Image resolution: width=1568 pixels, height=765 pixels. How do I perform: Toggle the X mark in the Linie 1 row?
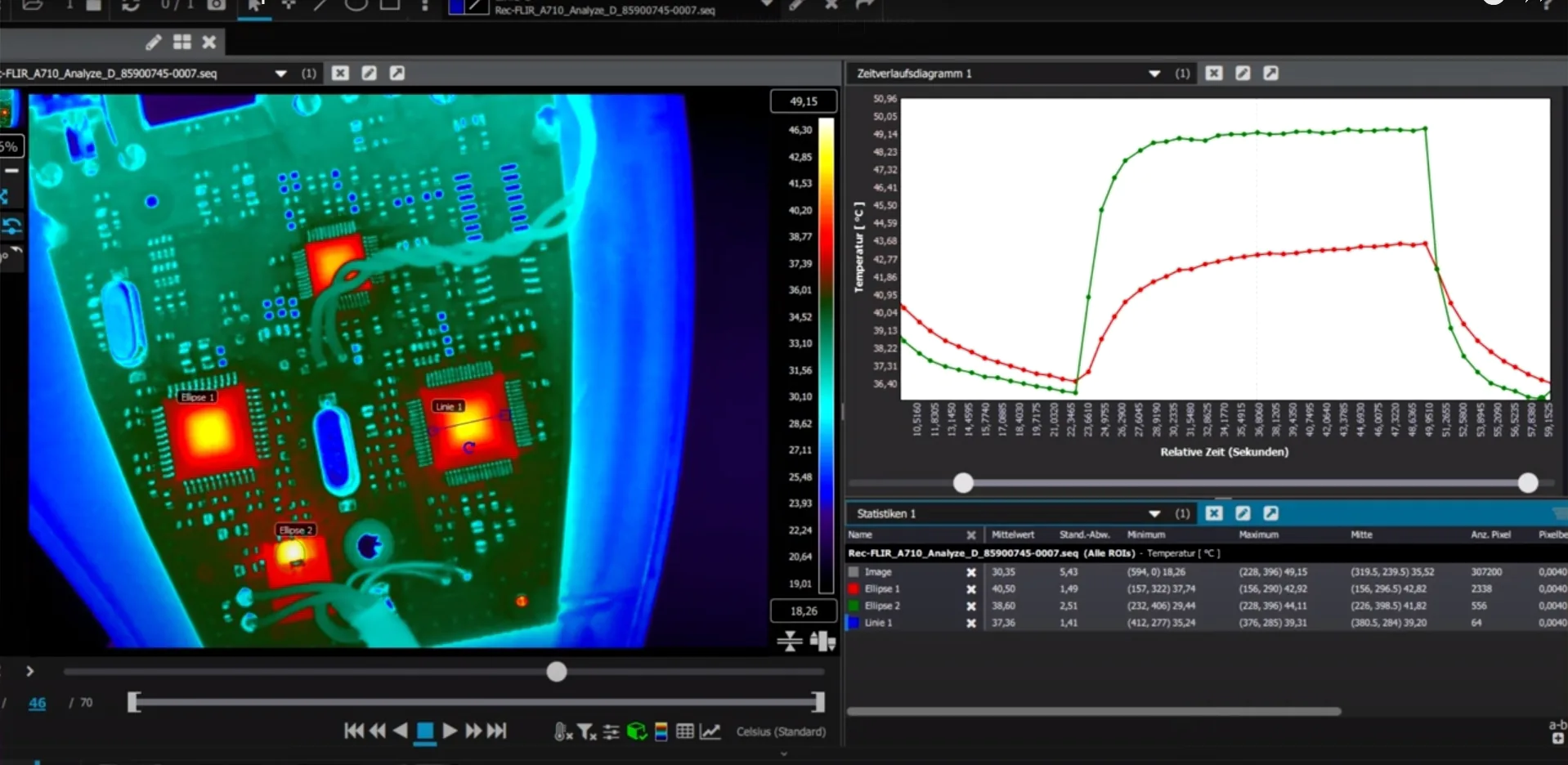(x=971, y=623)
